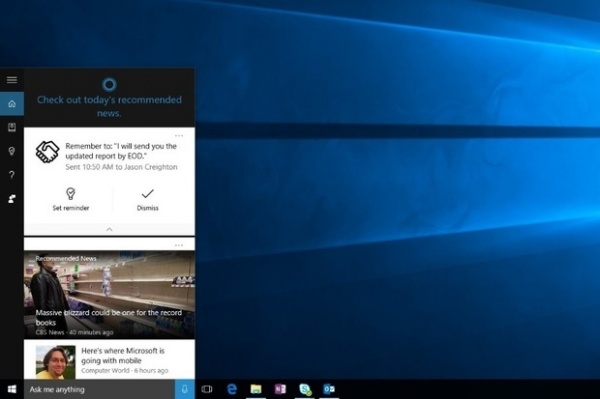Open more options on the reminder card
Viewport: 600px width, 399px height.
[x=179, y=135]
